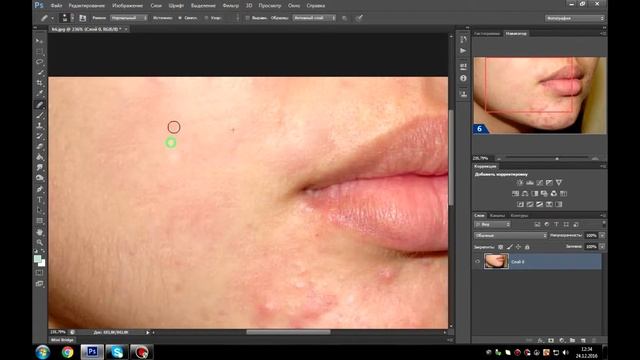
Task: Select the Hand tool
Action: tap(39, 232)
